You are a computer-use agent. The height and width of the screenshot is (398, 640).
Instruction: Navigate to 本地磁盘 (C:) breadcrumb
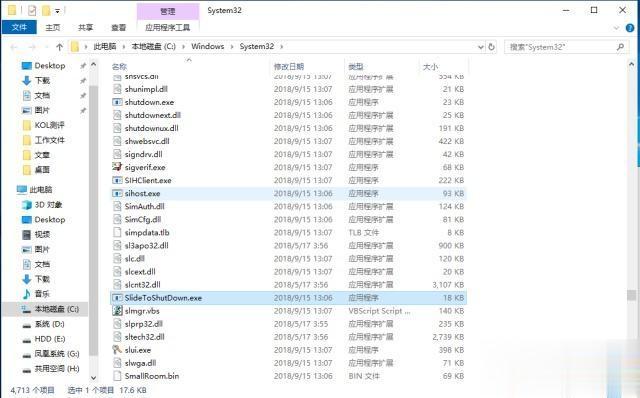click(153, 47)
